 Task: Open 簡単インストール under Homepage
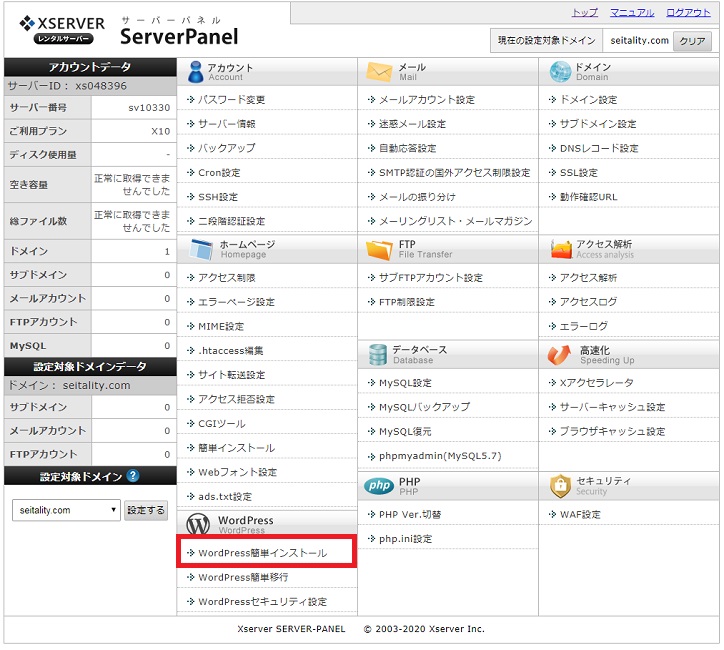tap(236, 448)
